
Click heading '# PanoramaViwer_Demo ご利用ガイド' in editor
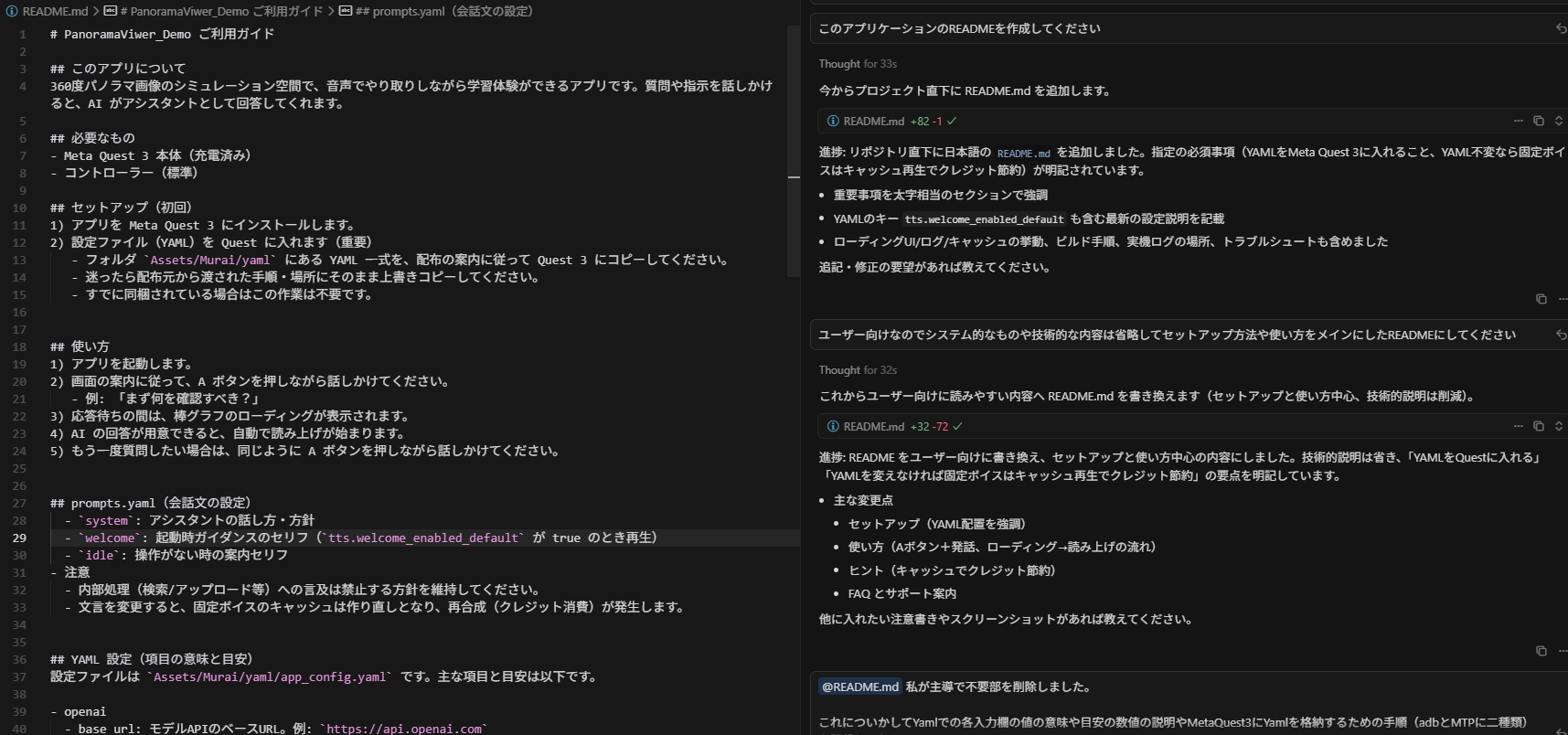(162, 34)
